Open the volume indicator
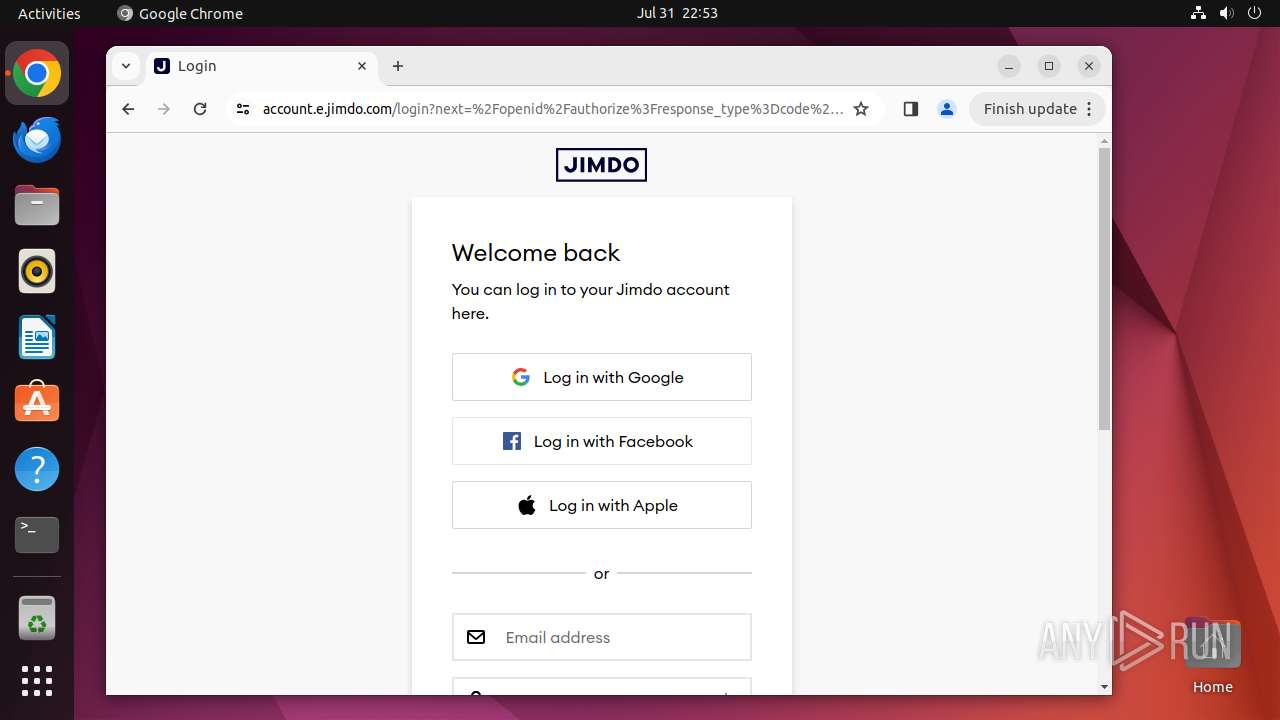This screenshot has width=1280, height=720. (x=1227, y=13)
